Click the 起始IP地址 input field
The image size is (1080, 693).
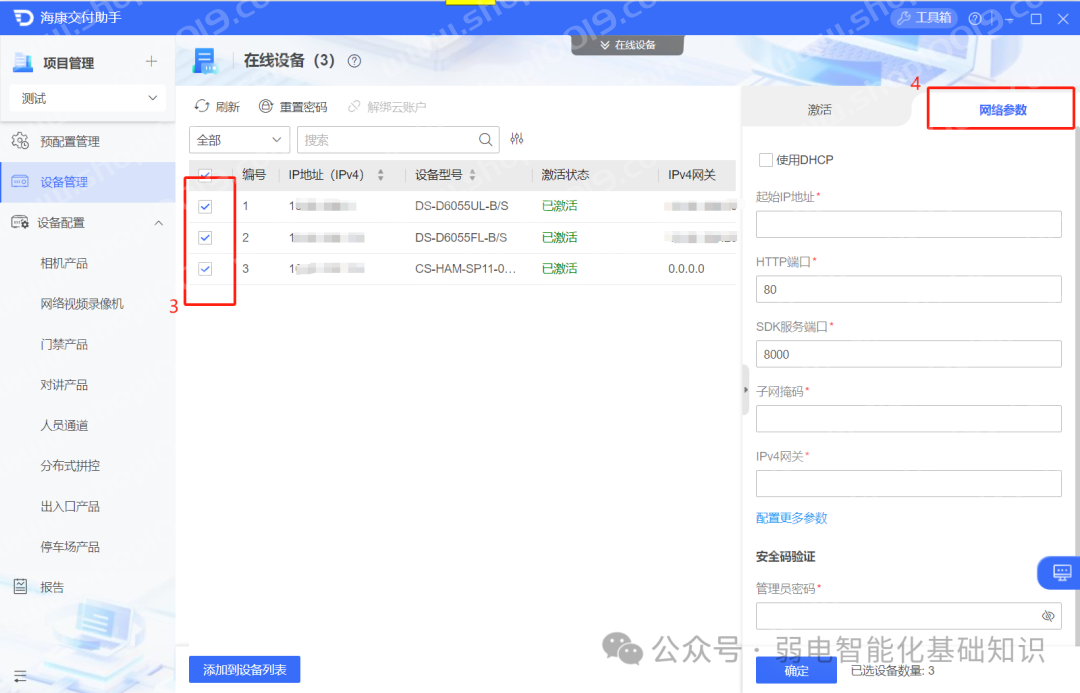pyautogui.click(x=908, y=225)
